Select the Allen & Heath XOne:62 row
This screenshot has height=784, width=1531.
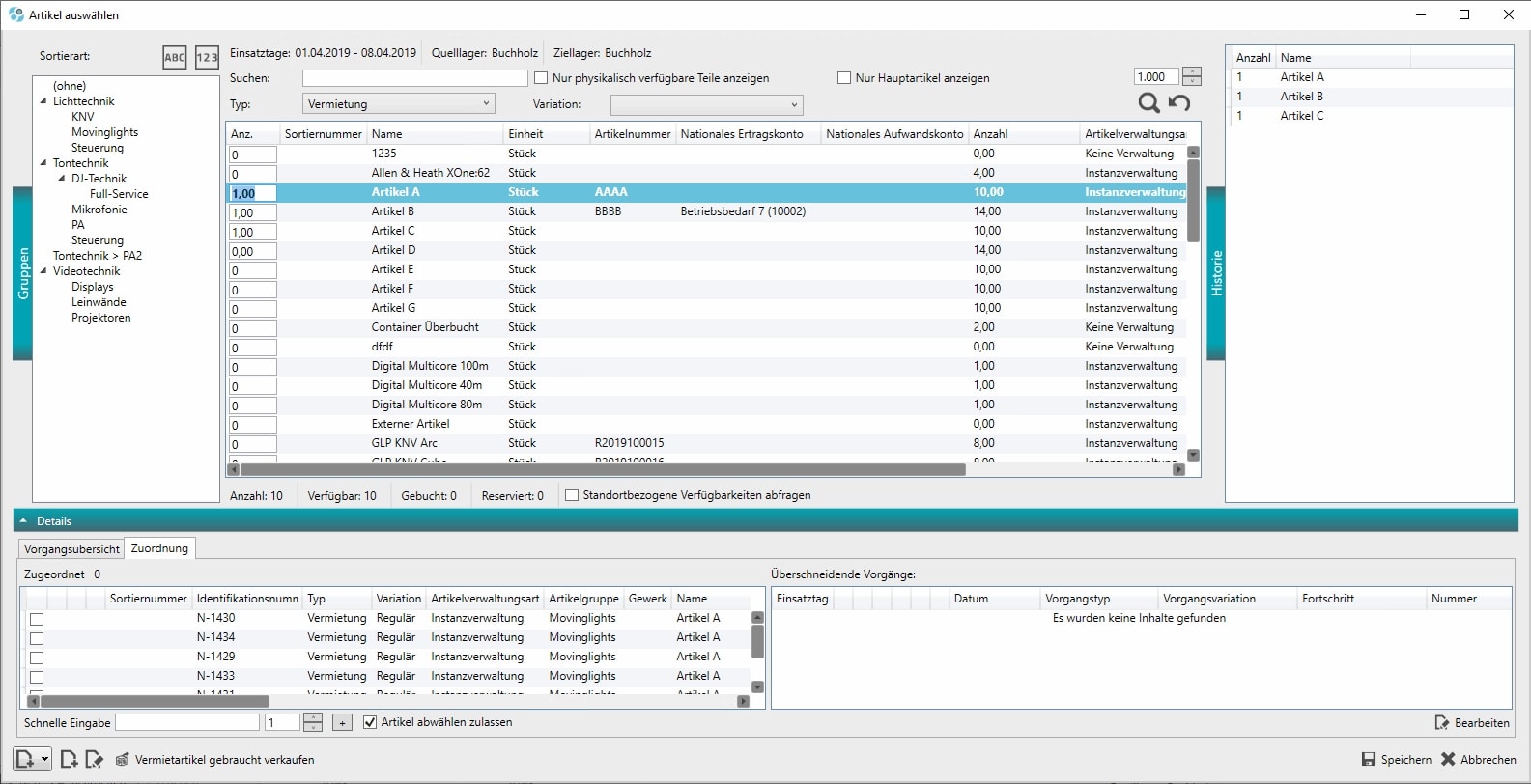(x=708, y=173)
